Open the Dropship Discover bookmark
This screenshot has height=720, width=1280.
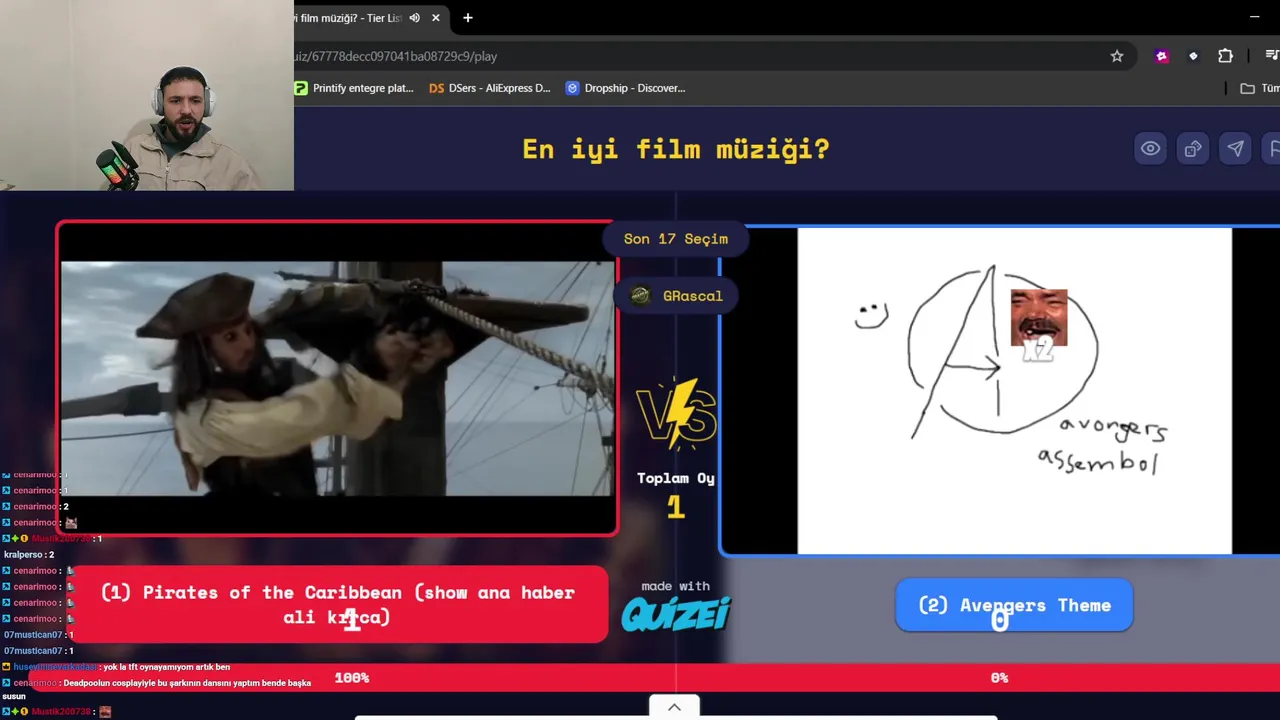tap(625, 88)
